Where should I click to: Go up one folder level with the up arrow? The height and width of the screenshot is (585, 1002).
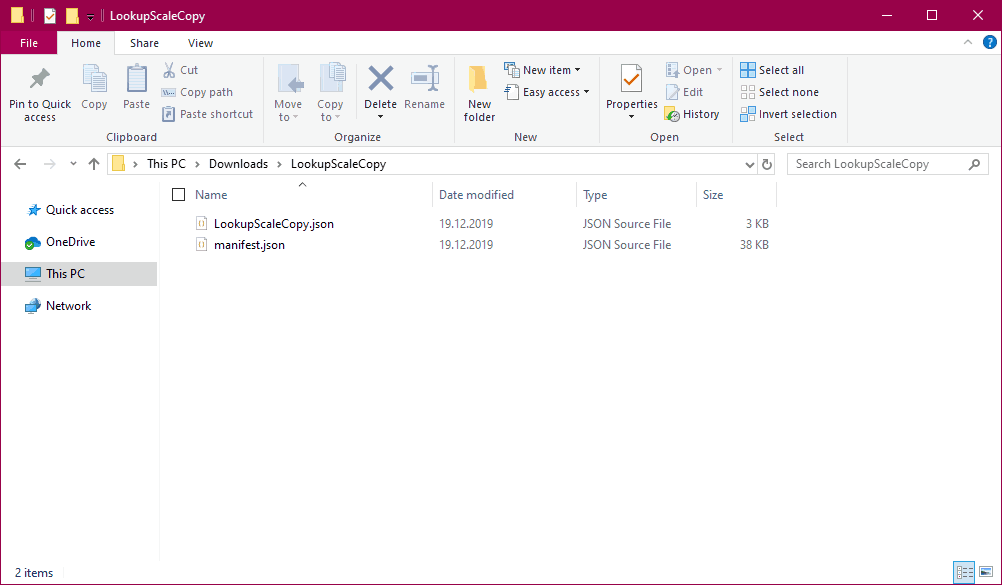[x=94, y=164]
